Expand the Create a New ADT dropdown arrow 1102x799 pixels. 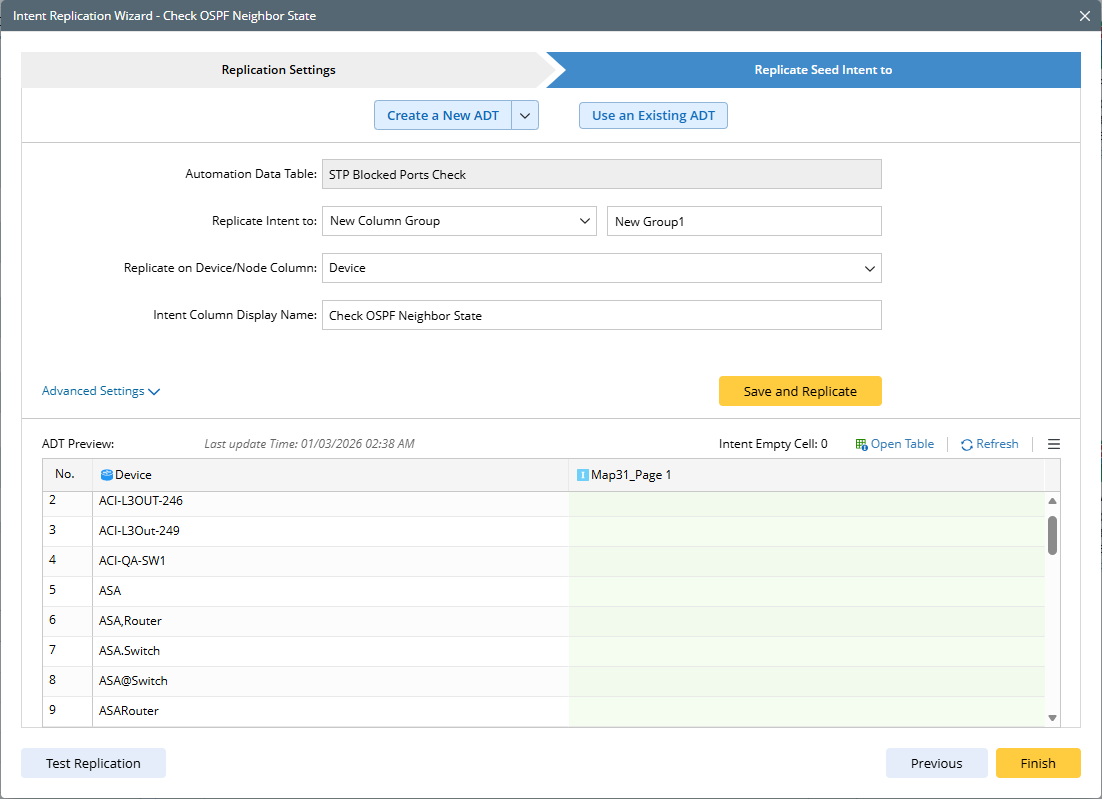pos(525,116)
